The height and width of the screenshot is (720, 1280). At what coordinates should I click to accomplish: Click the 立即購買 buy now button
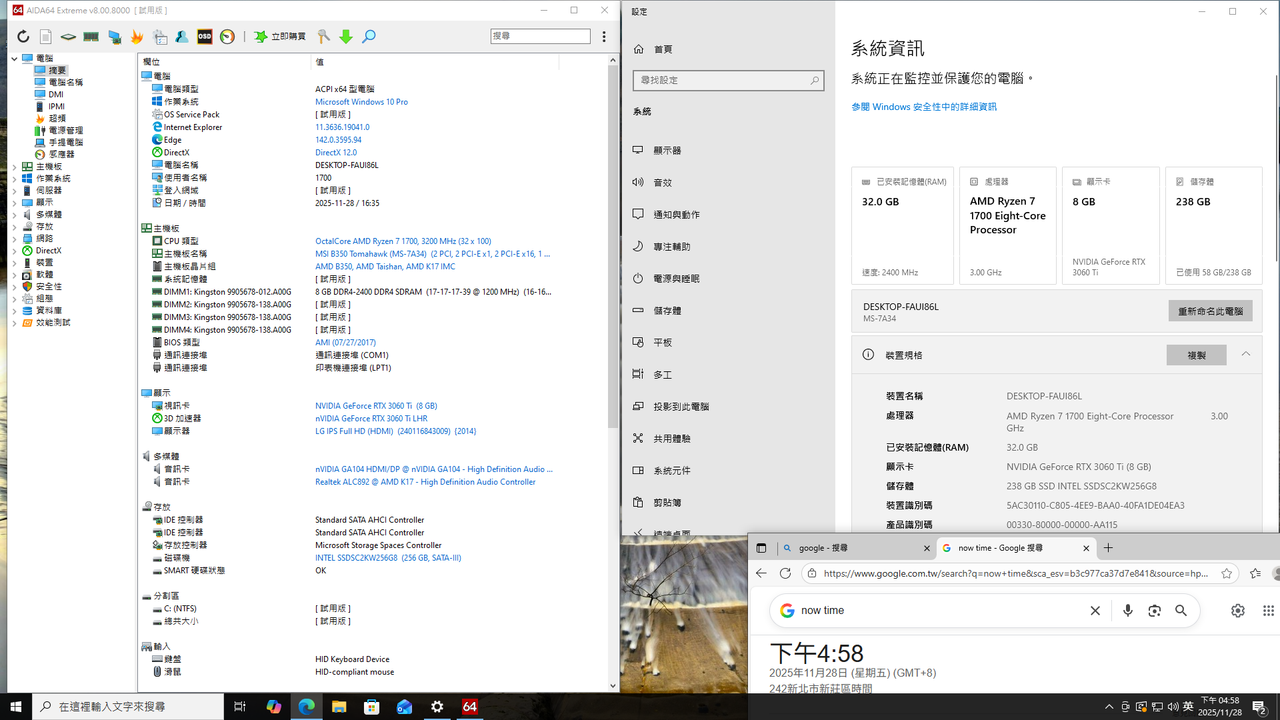(x=280, y=37)
